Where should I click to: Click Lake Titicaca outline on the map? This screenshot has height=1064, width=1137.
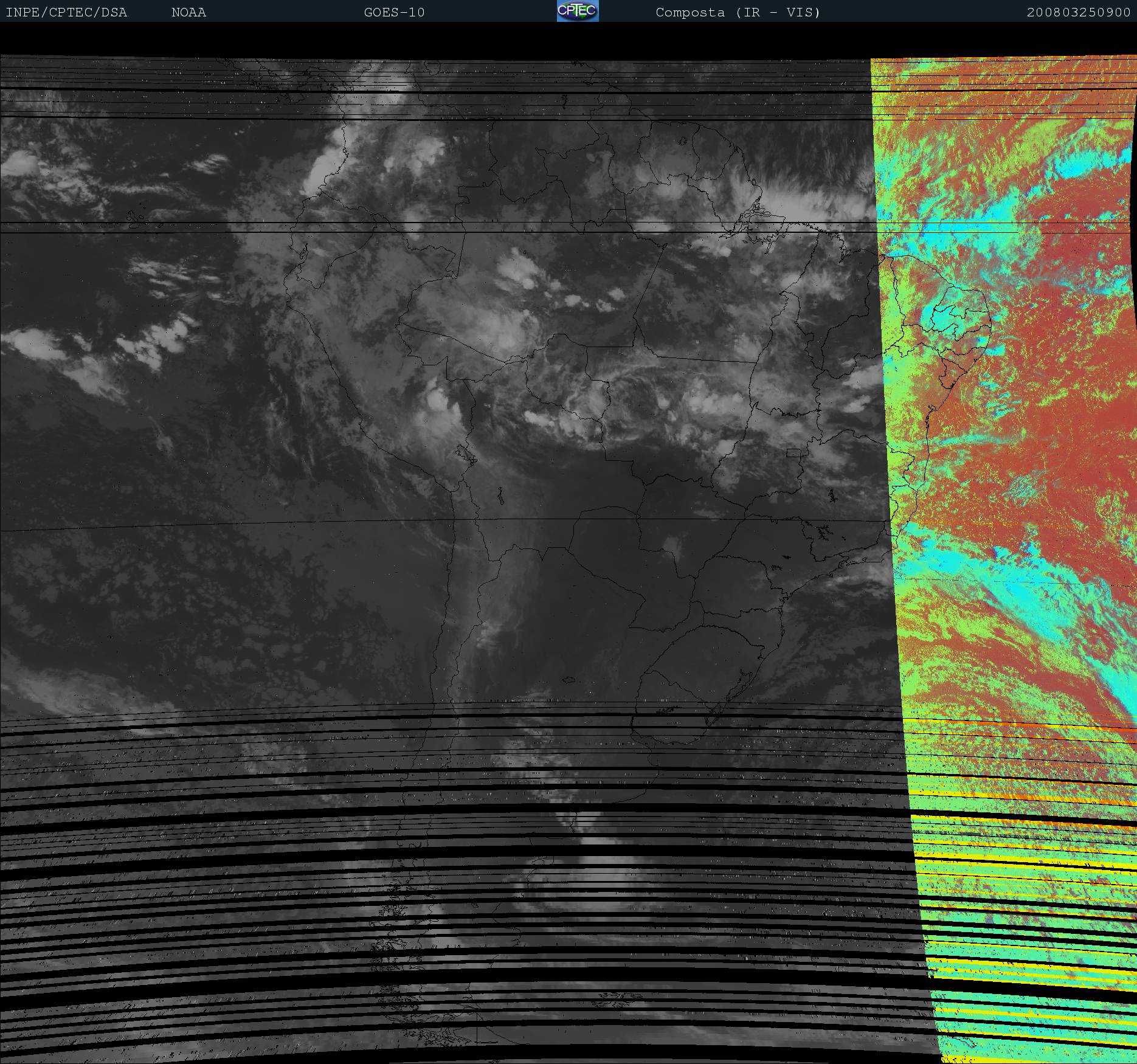[x=464, y=453]
